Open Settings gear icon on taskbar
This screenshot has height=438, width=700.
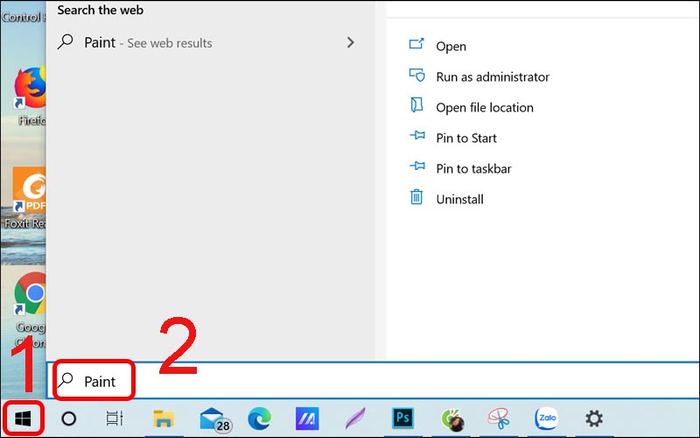594,419
